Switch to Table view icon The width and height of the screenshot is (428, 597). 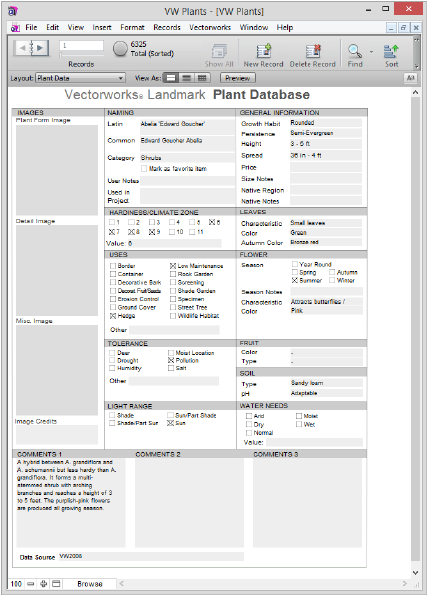click(202, 78)
